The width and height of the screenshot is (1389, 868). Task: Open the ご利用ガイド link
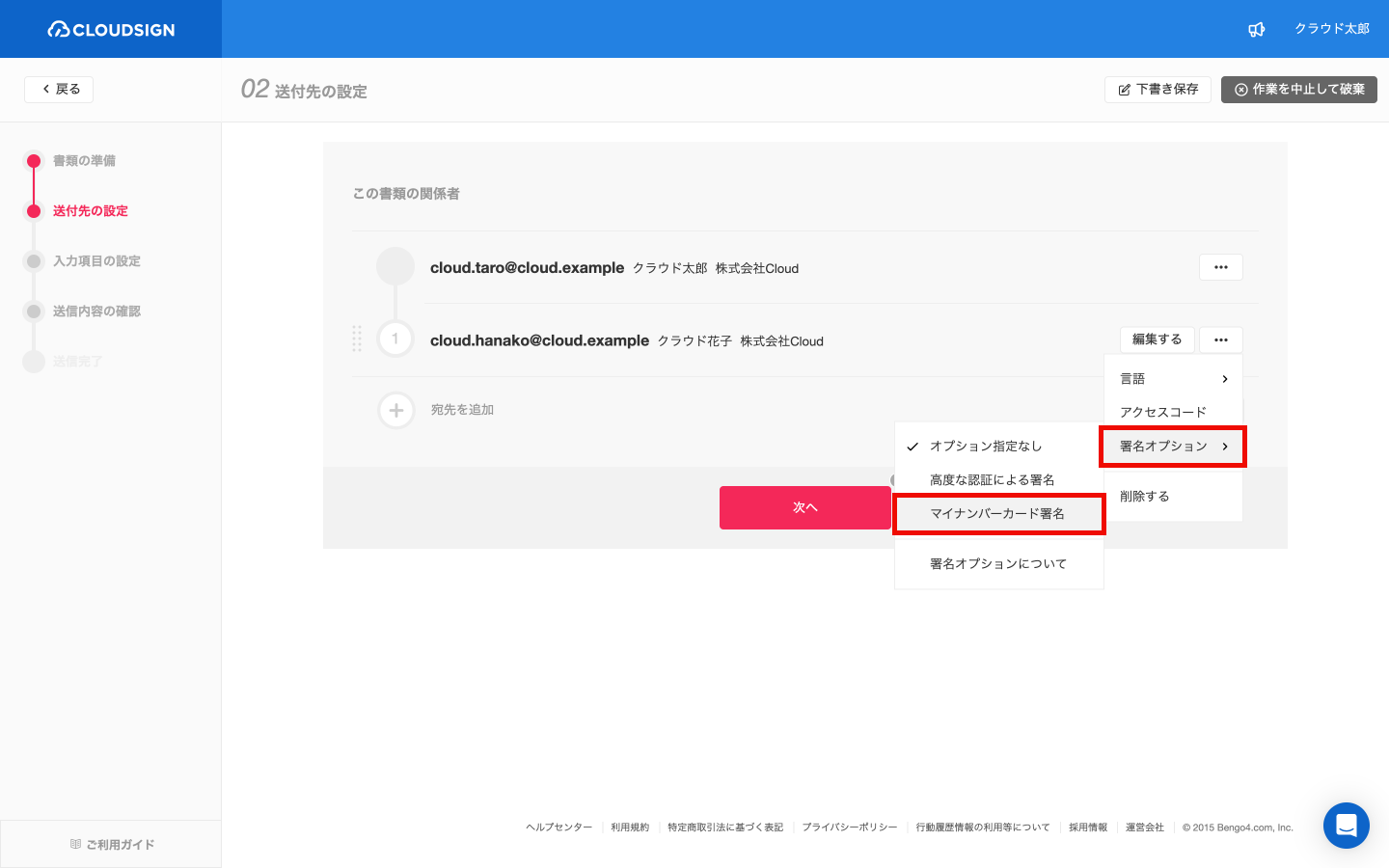112,845
